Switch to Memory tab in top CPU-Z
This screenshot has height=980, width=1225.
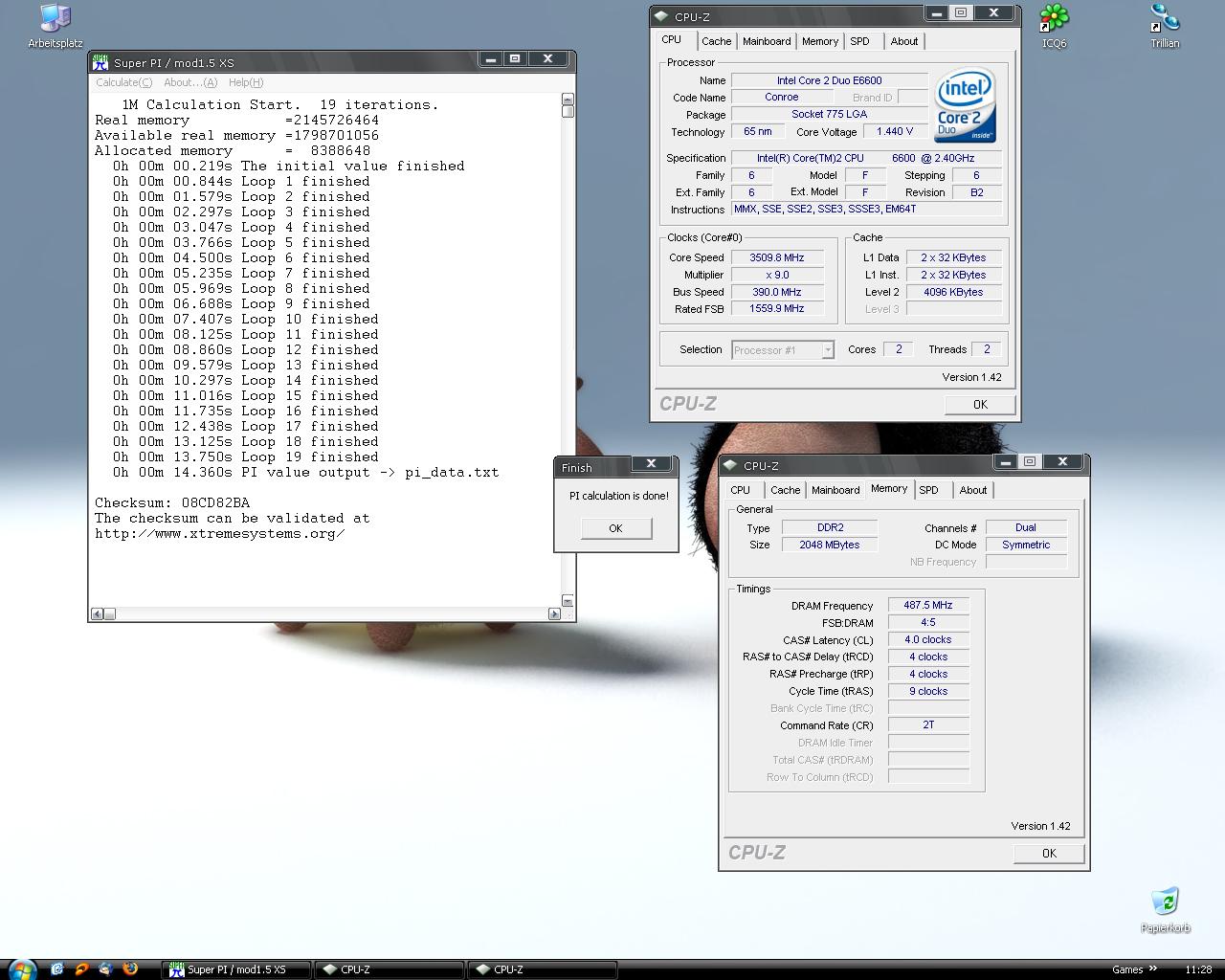pos(820,41)
